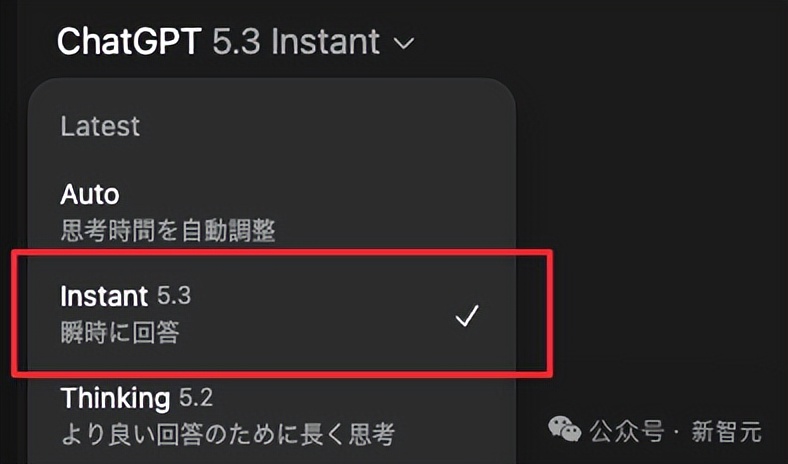Click the red highlight border around Instant

pyautogui.click(x=282, y=252)
